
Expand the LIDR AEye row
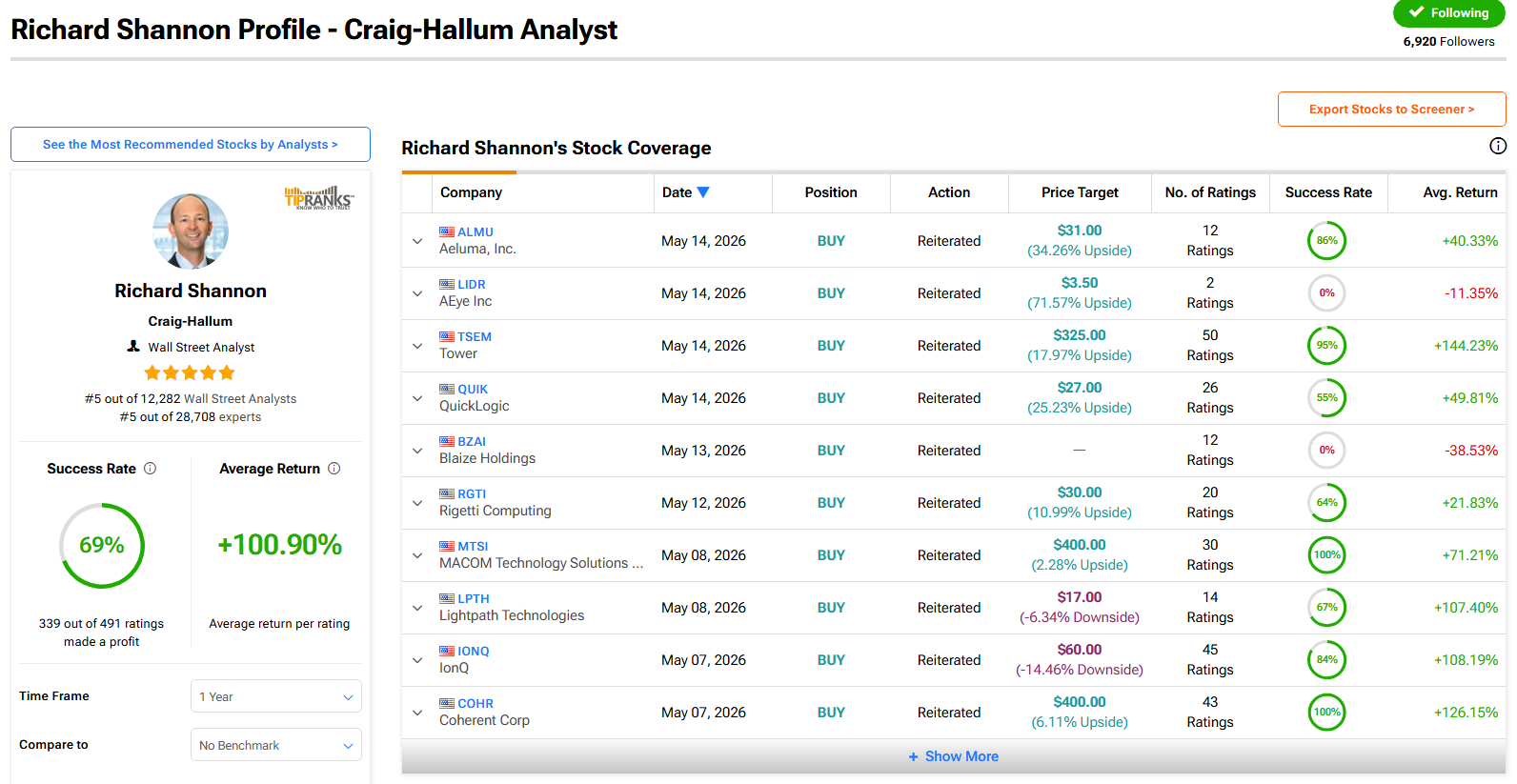pyautogui.click(x=417, y=293)
